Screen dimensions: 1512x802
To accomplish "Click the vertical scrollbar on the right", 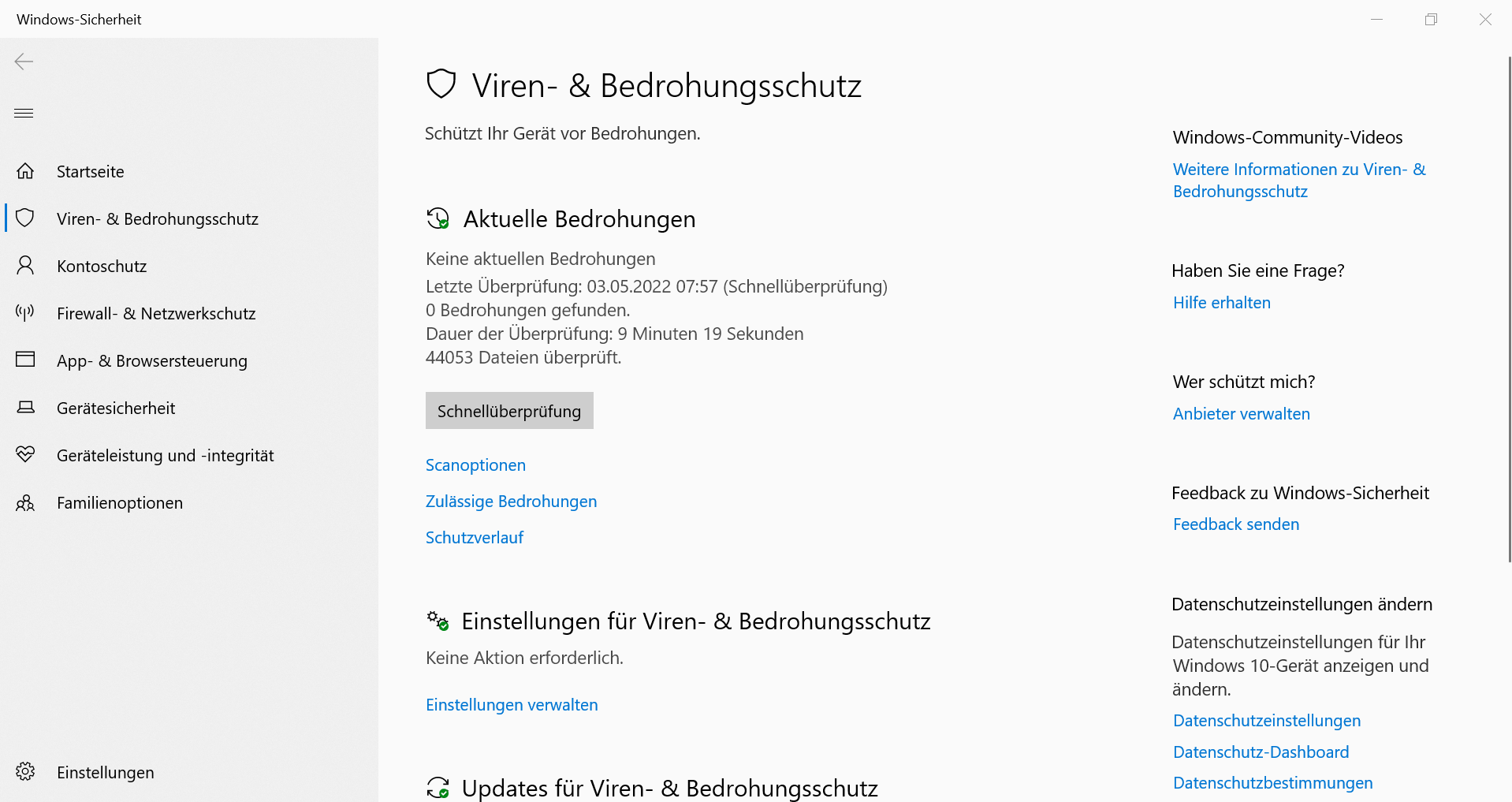I will 1509,308.
